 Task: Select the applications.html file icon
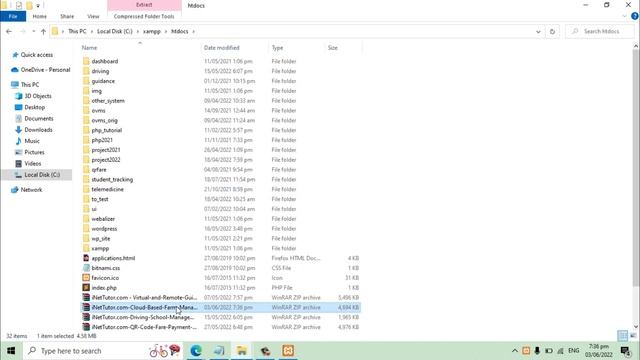click(86, 258)
